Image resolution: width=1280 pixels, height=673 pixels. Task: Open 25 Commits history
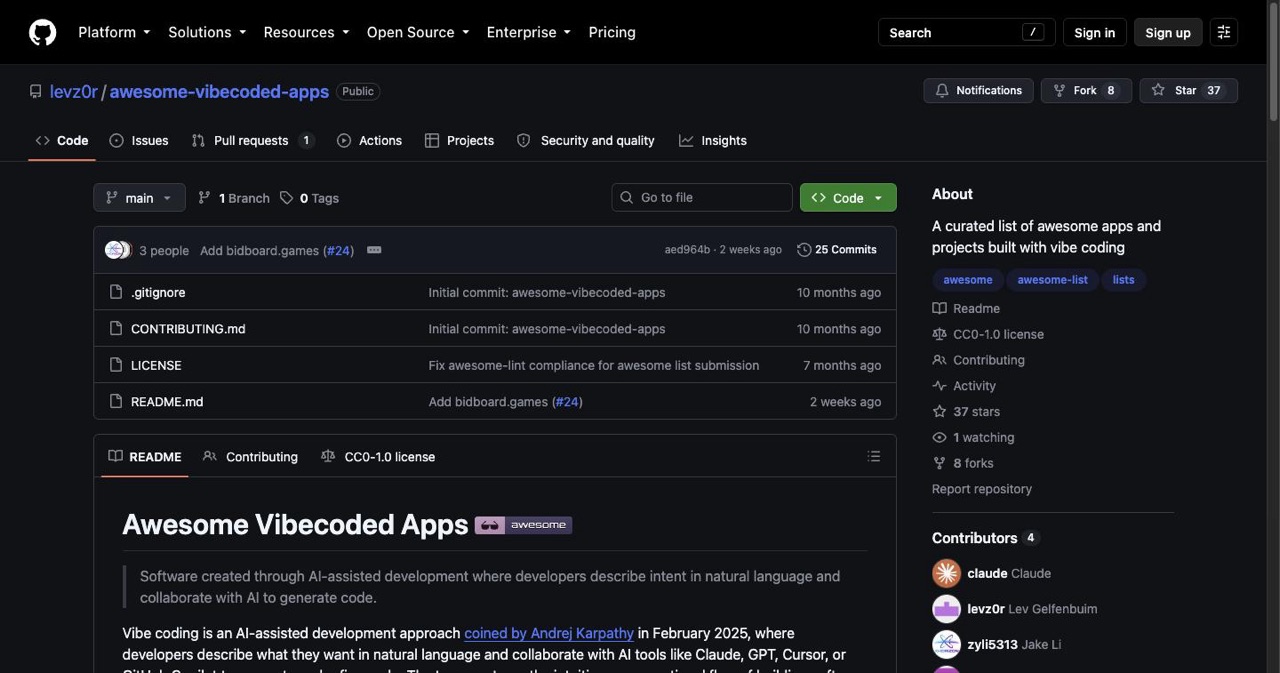click(x=837, y=250)
